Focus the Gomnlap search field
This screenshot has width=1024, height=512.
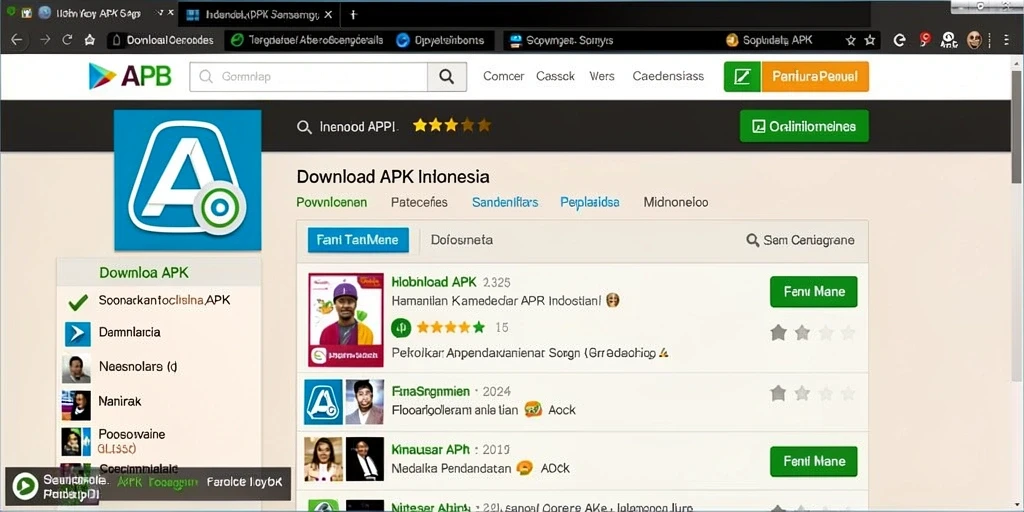tap(308, 76)
